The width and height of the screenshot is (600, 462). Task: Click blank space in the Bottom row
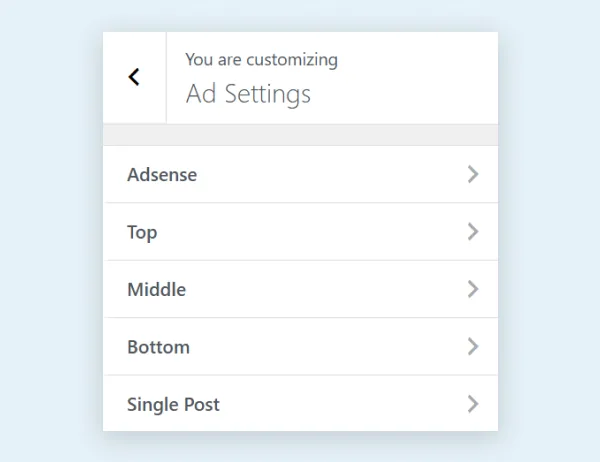pos(320,347)
